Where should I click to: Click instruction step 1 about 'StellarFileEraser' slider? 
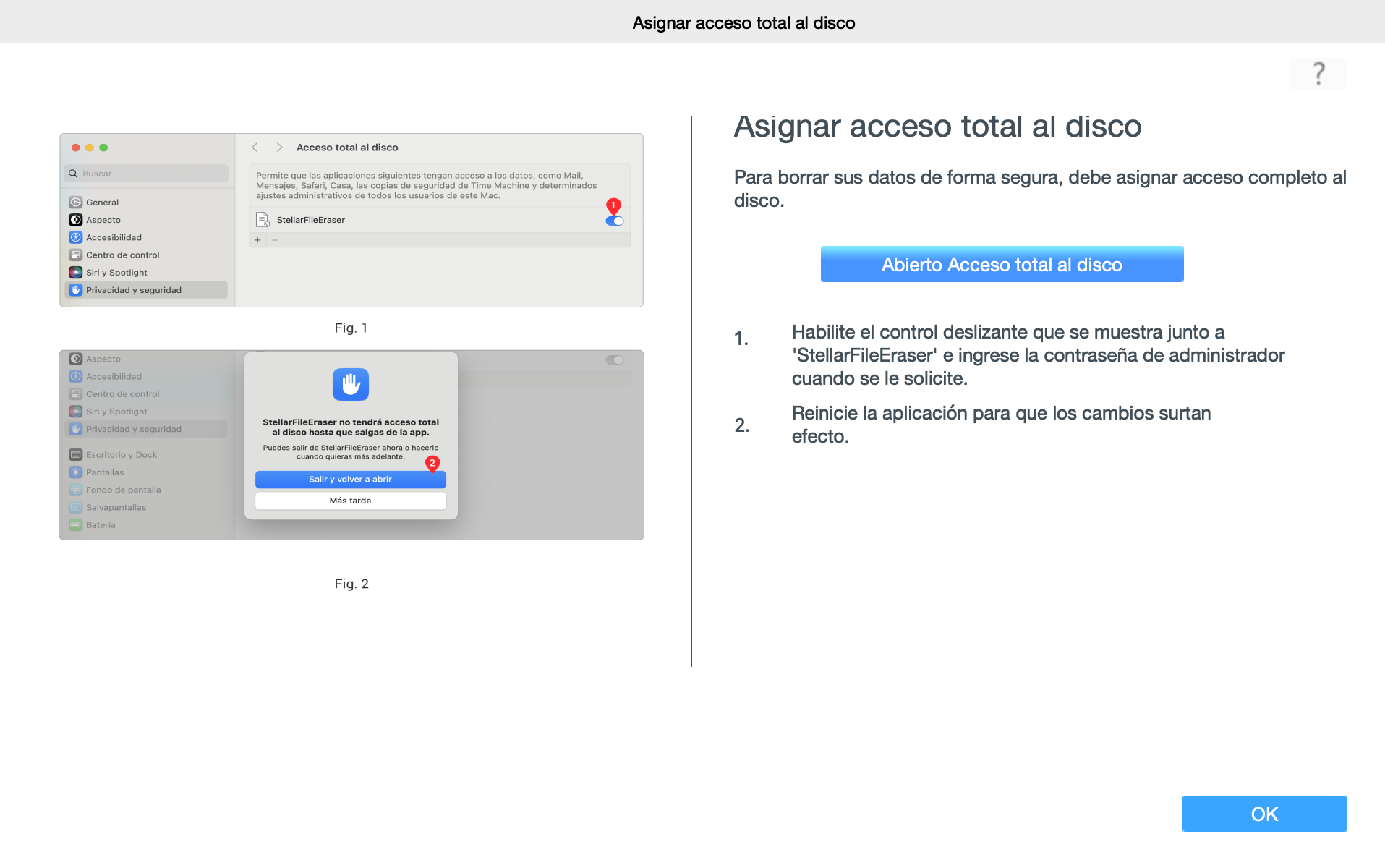point(1038,355)
